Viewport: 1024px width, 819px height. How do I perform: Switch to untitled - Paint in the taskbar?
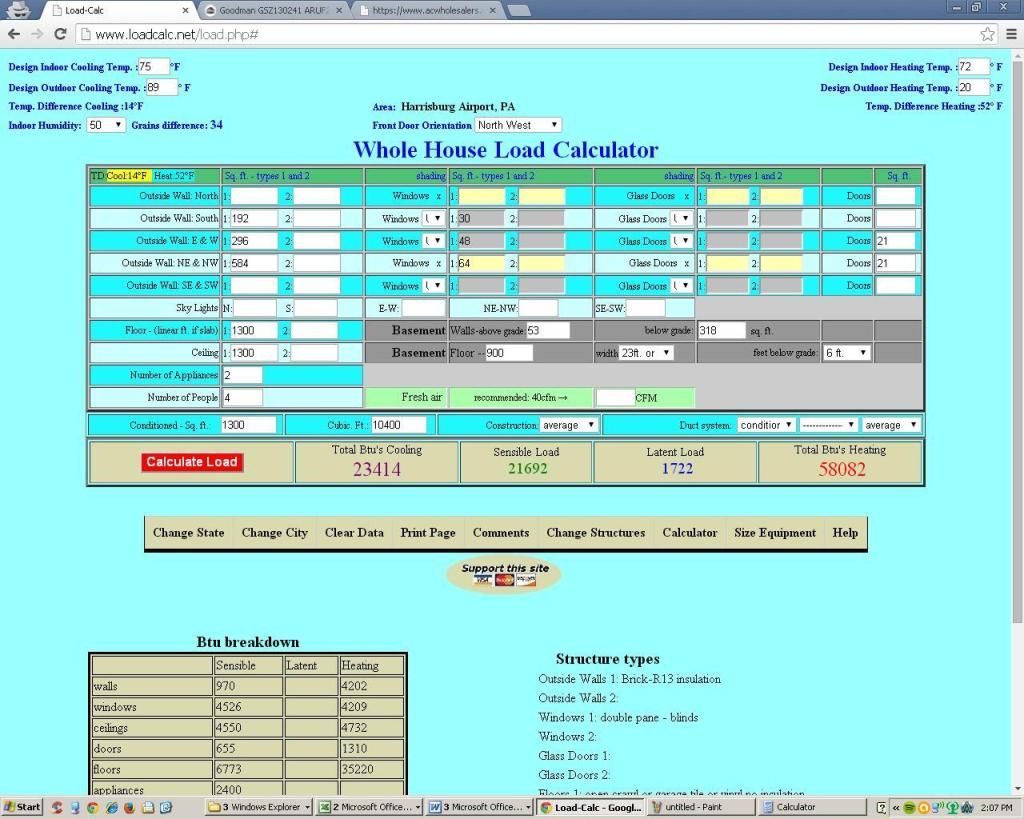[701, 807]
